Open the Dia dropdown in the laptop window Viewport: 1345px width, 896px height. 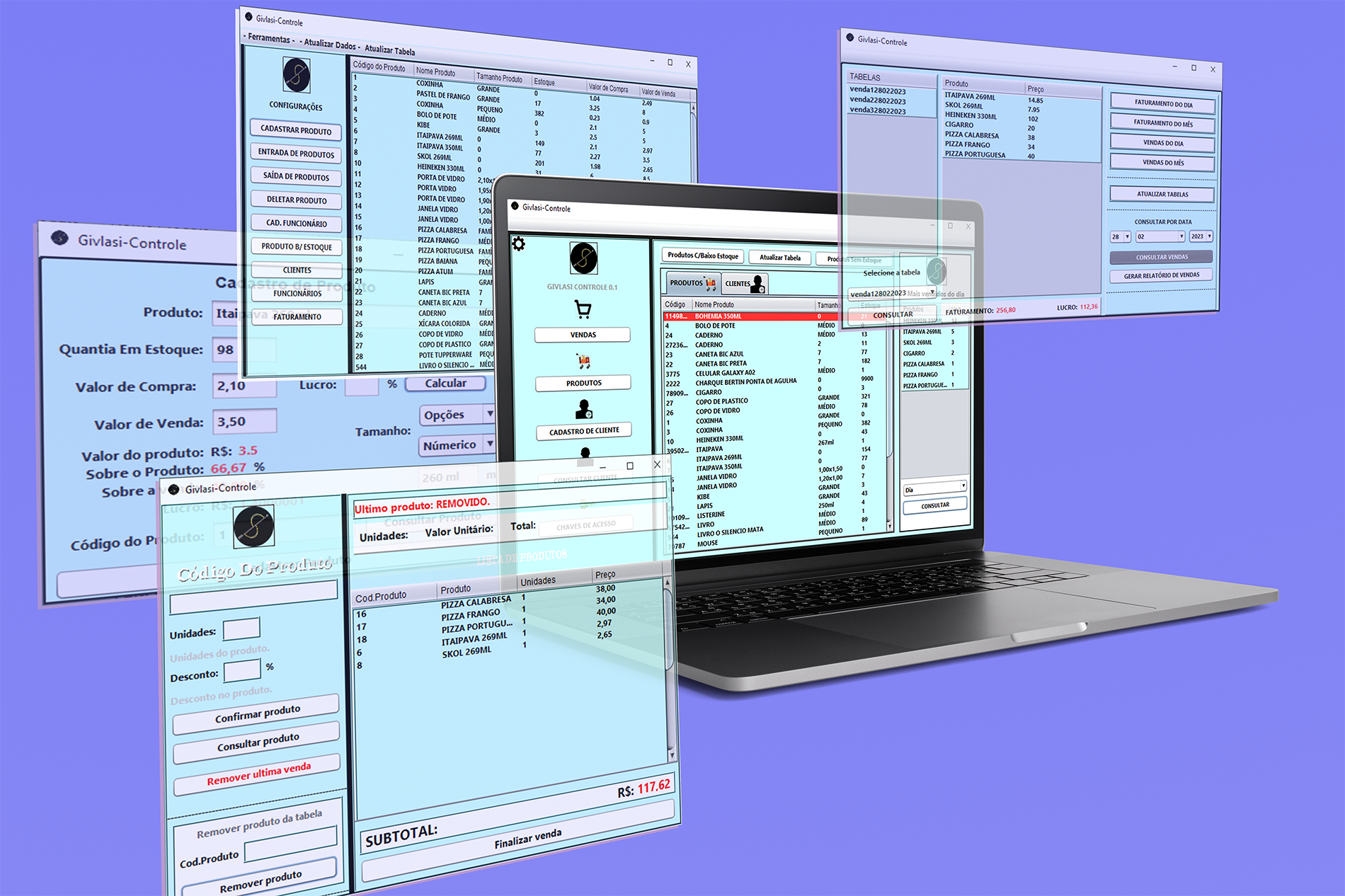(935, 488)
